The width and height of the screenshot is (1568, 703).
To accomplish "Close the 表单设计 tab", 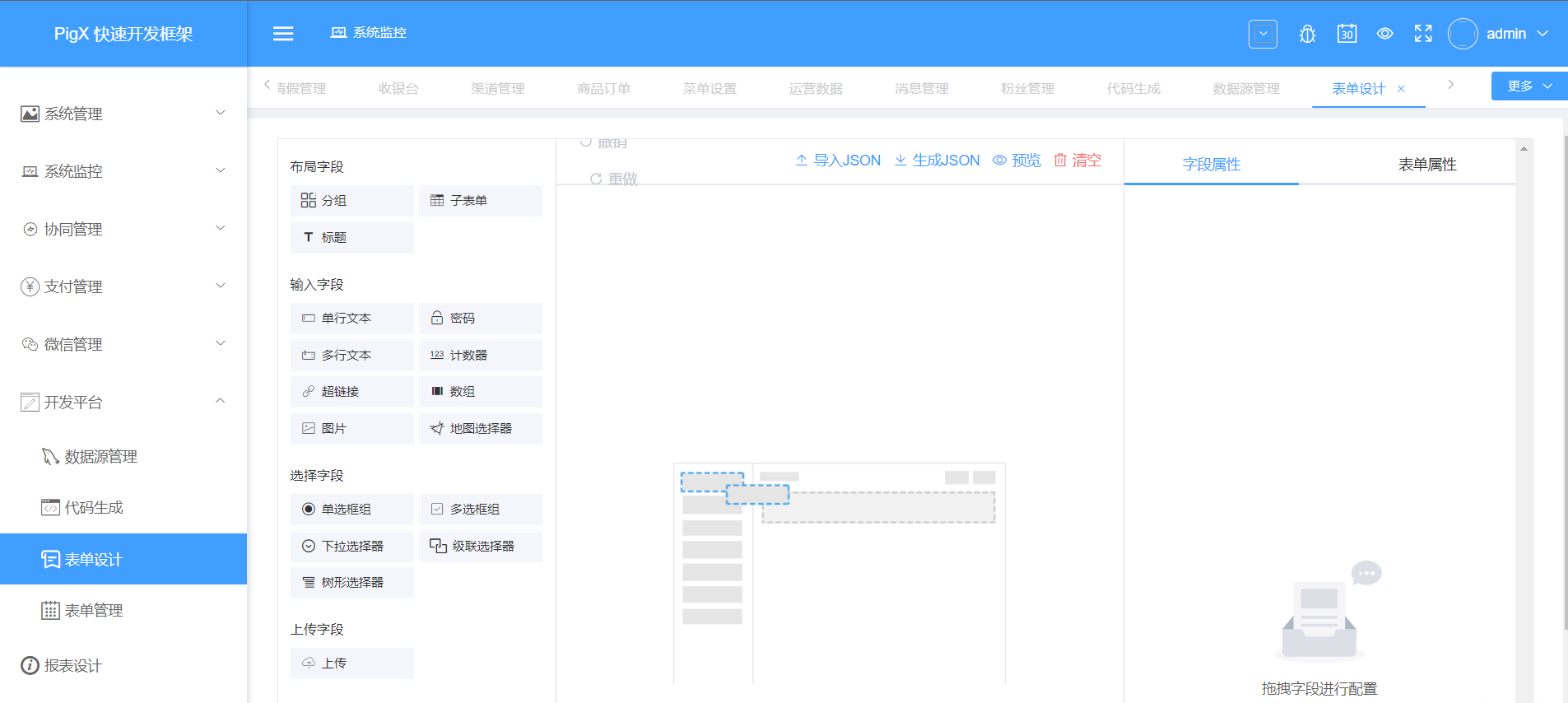I will click(1401, 89).
